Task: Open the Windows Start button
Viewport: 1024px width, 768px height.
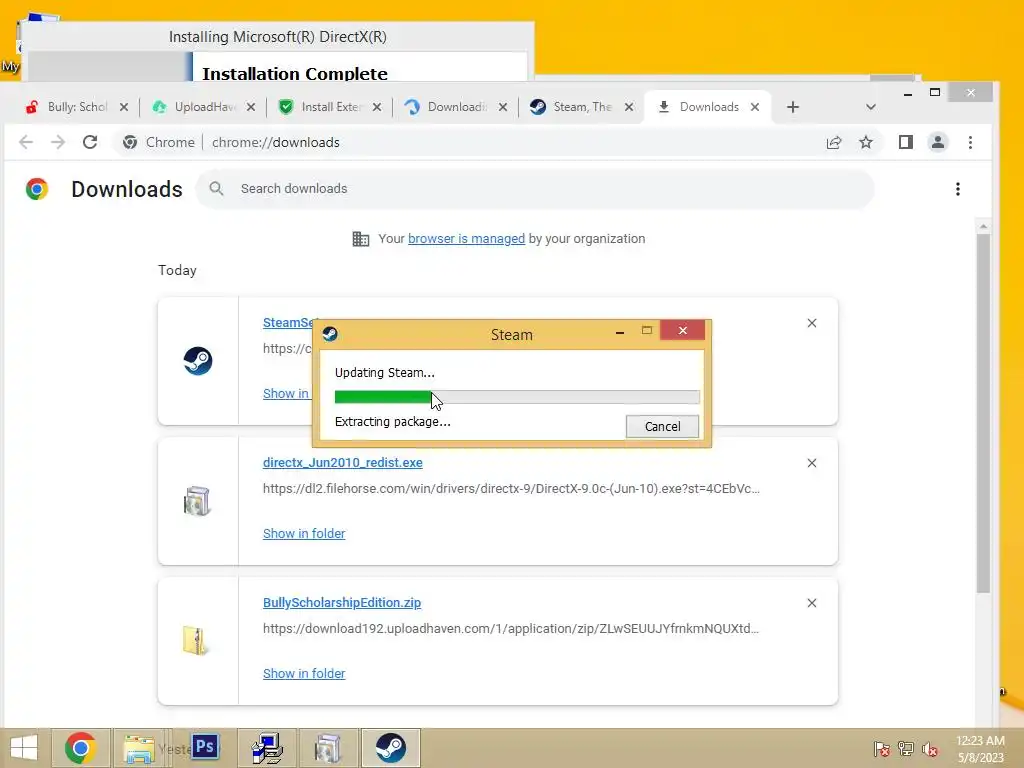Action: point(24,748)
